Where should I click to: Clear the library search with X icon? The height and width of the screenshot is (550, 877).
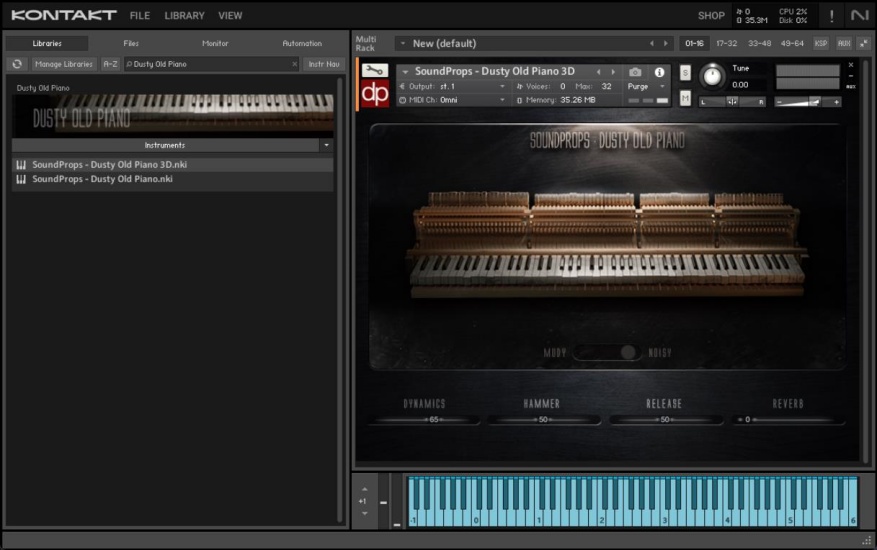pyautogui.click(x=294, y=64)
